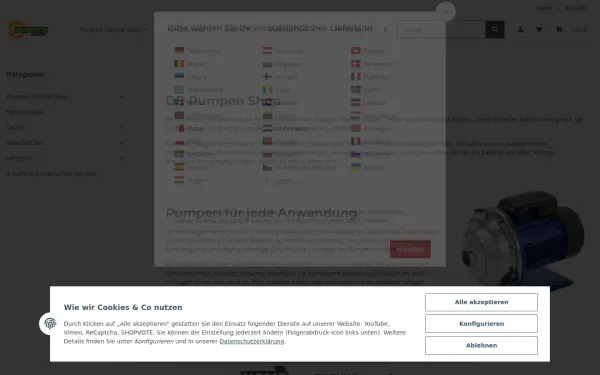Image resolution: width=600 pixels, height=375 pixels.
Task: Click the fingerprint cookie settings icon
Action: (50, 324)
